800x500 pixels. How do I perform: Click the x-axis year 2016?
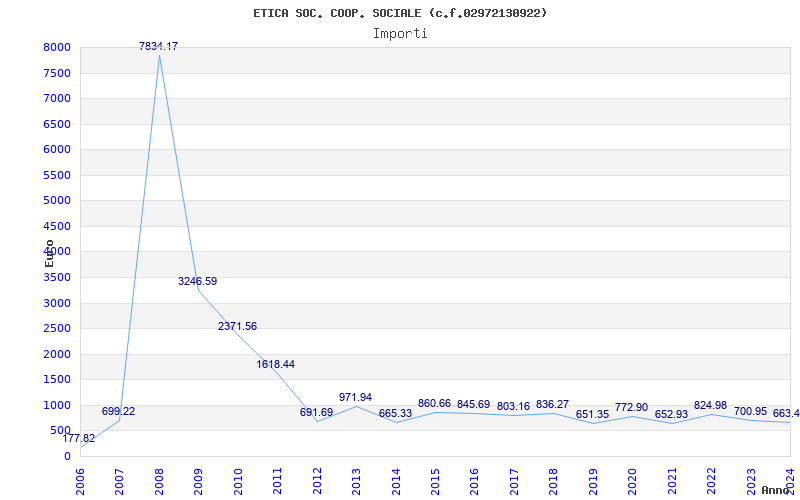474,482
